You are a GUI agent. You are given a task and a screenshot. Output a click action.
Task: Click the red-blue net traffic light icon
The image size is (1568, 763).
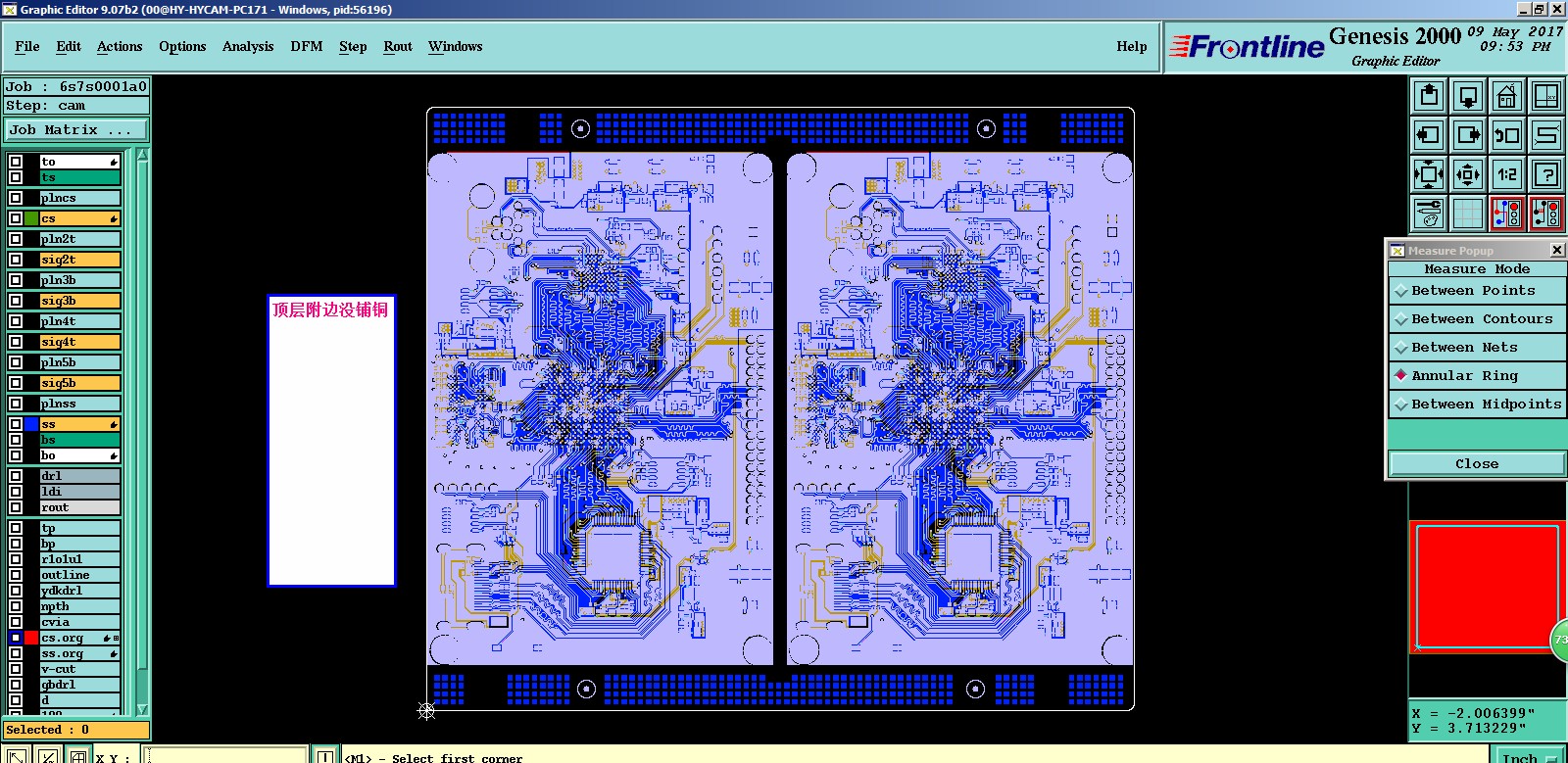1507,213
